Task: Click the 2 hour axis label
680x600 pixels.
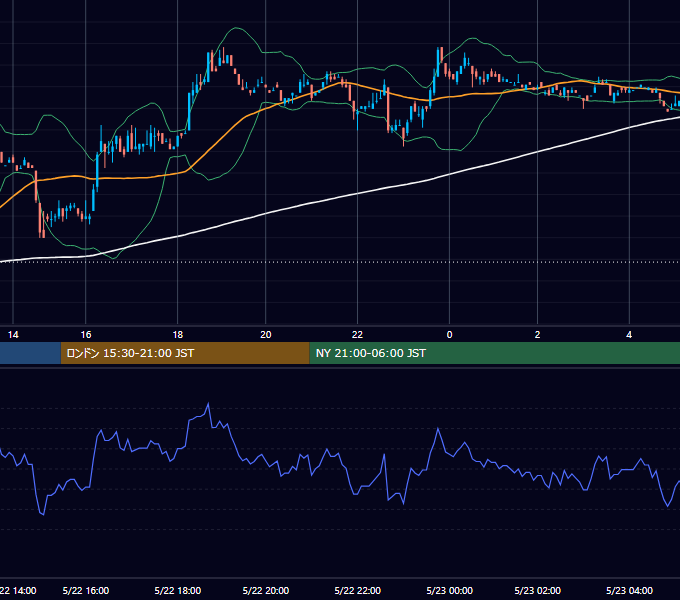Action: (x=537, y=335)
